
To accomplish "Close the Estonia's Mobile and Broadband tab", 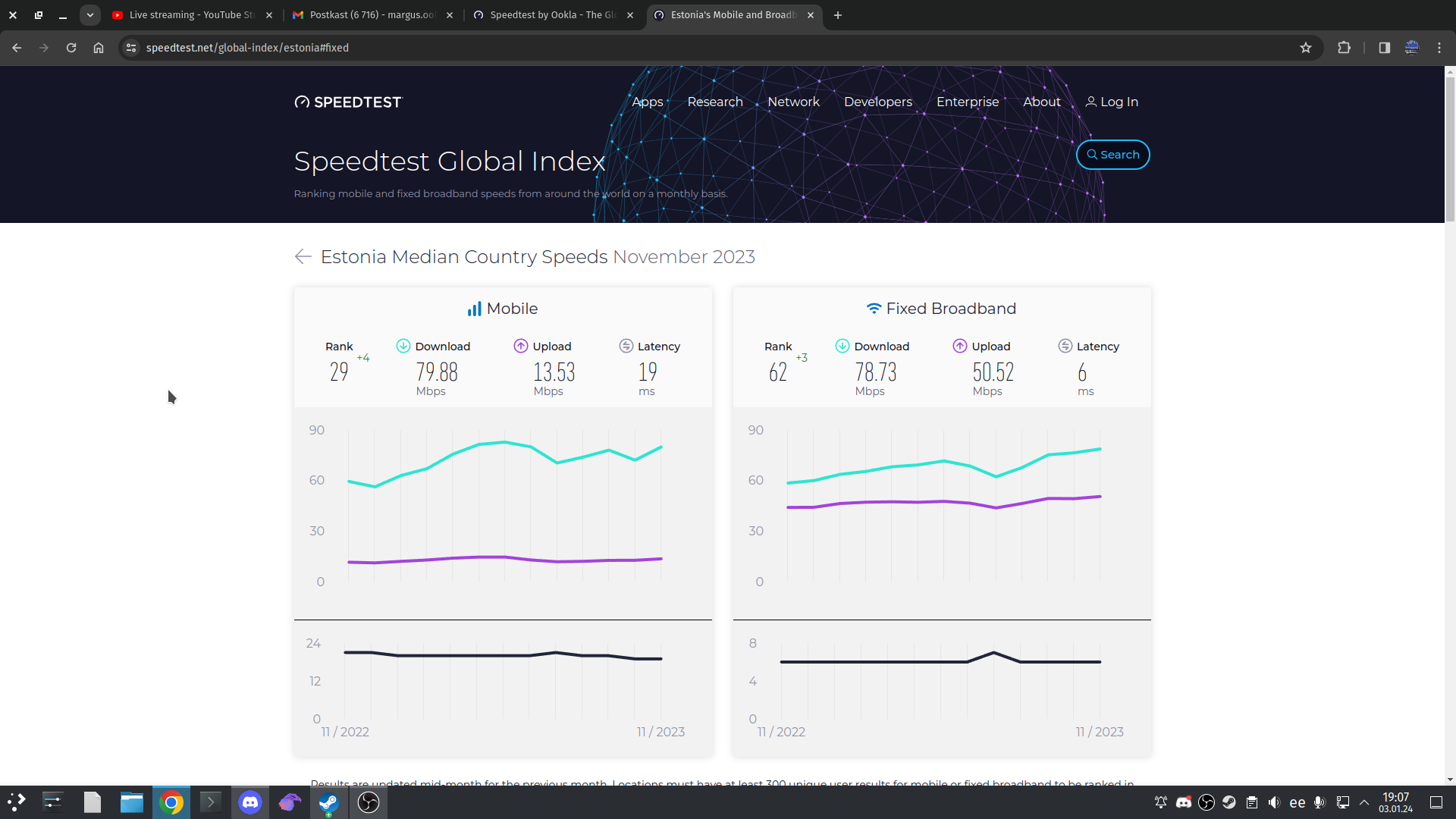I will click(x=811, y=15).
